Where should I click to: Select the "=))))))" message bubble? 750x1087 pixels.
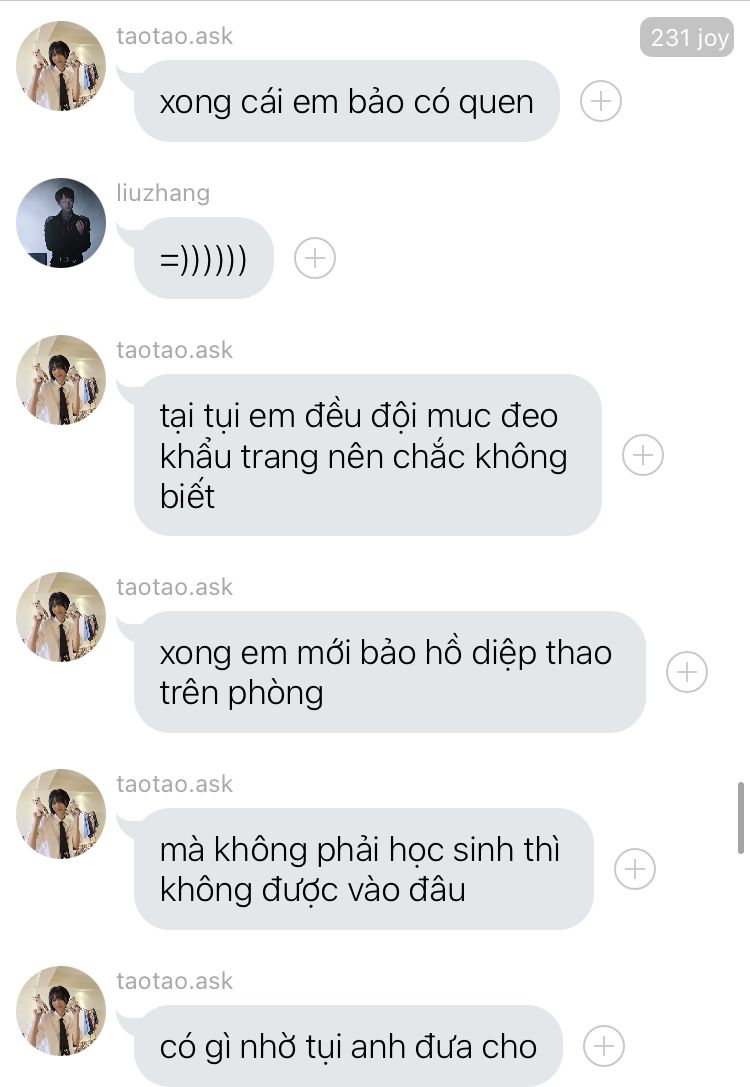click(x=203, y=258)
